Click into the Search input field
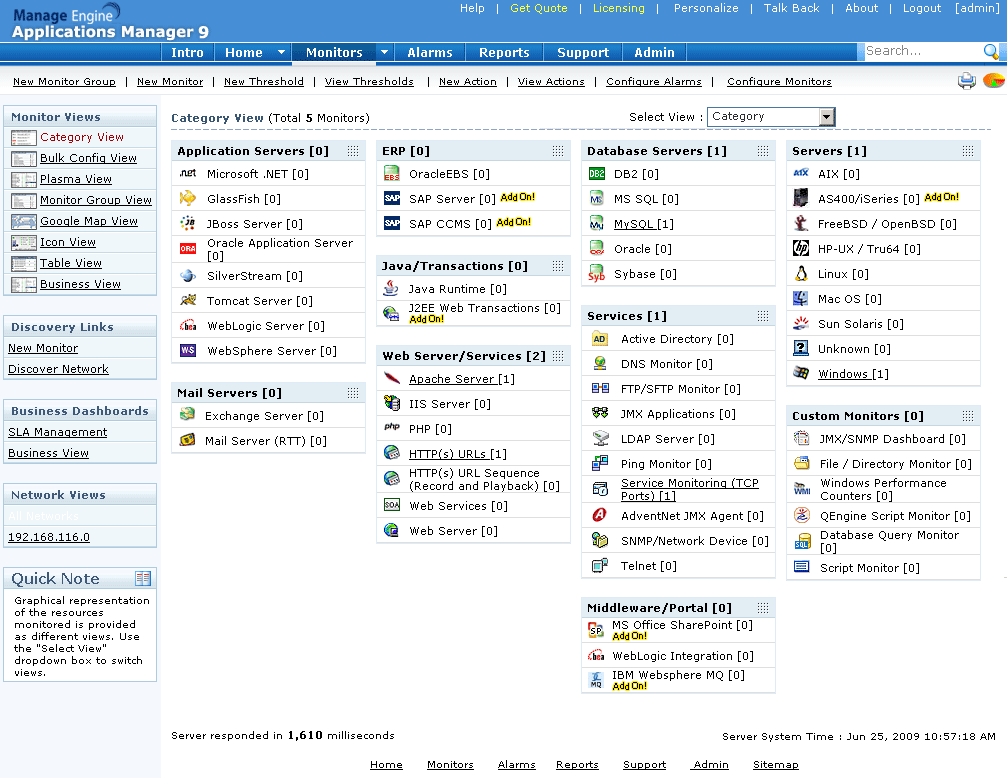The image size is (1007, 778). point(923,51)
